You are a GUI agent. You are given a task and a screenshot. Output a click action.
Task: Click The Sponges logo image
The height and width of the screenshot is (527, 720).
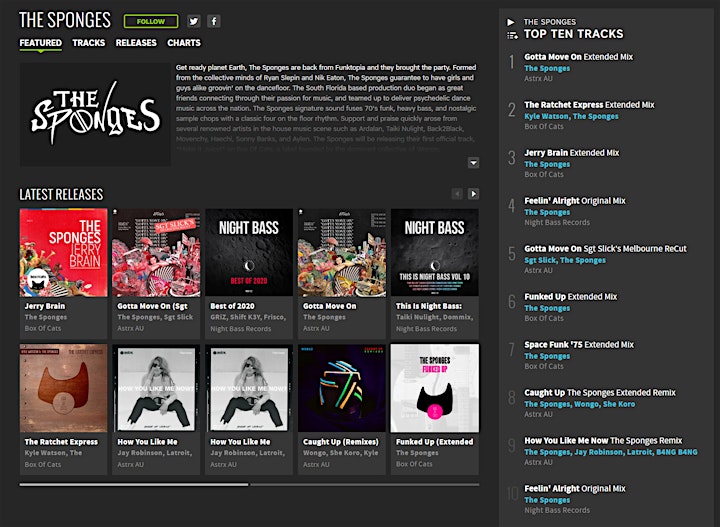click(x=95, y=114)
